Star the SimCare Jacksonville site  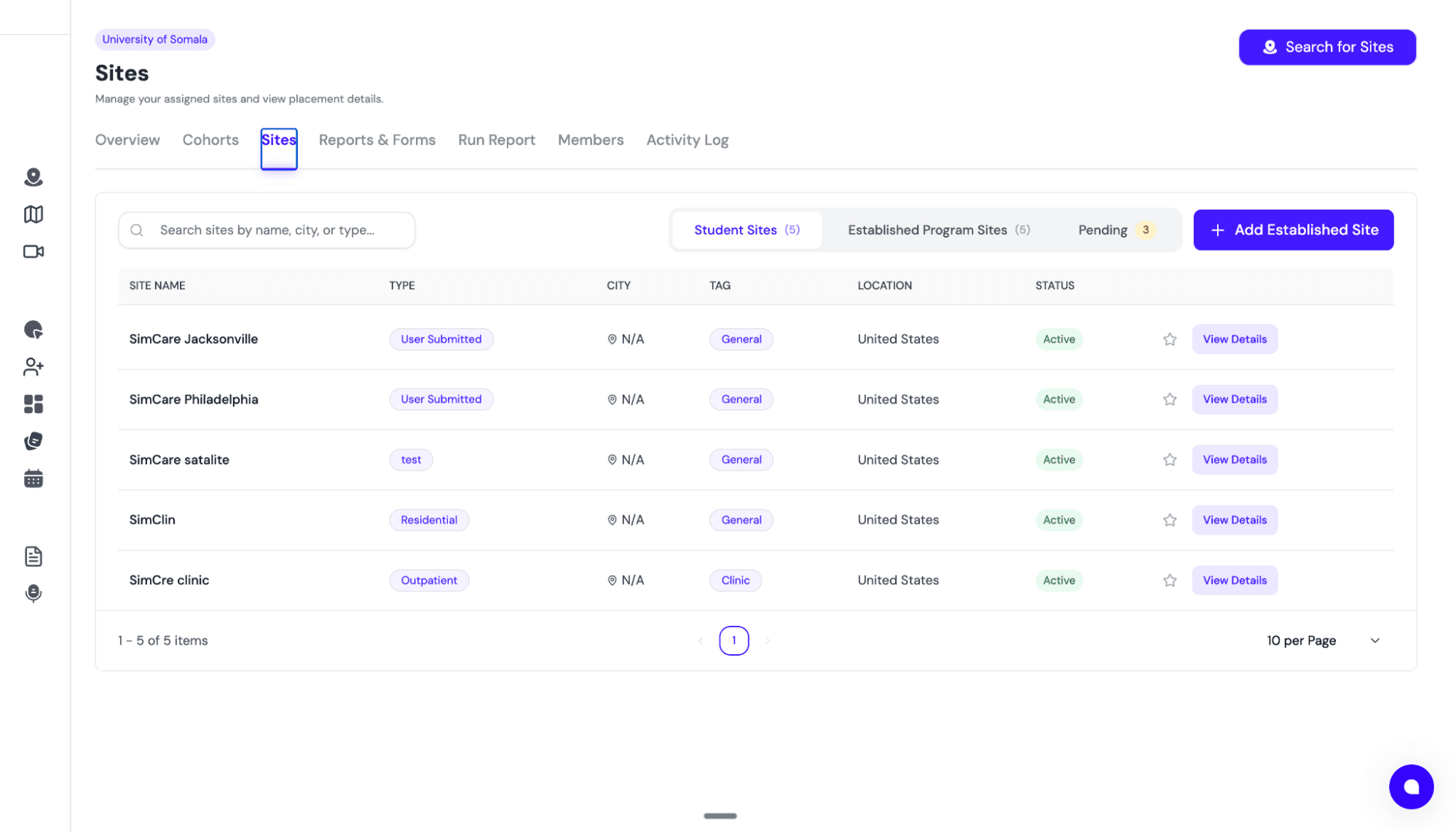pyautogui.click(x=1170, y=339)
